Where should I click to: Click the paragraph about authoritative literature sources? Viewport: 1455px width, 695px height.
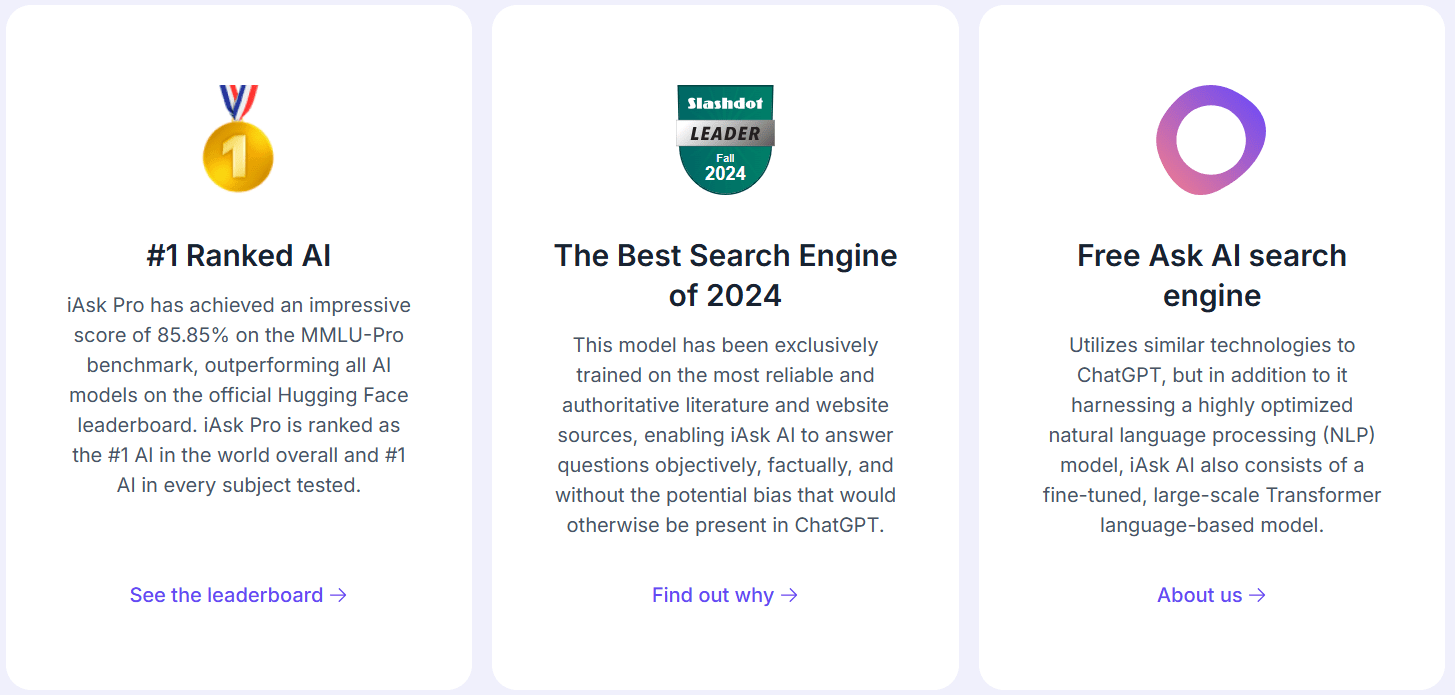(x=725, y=435)
